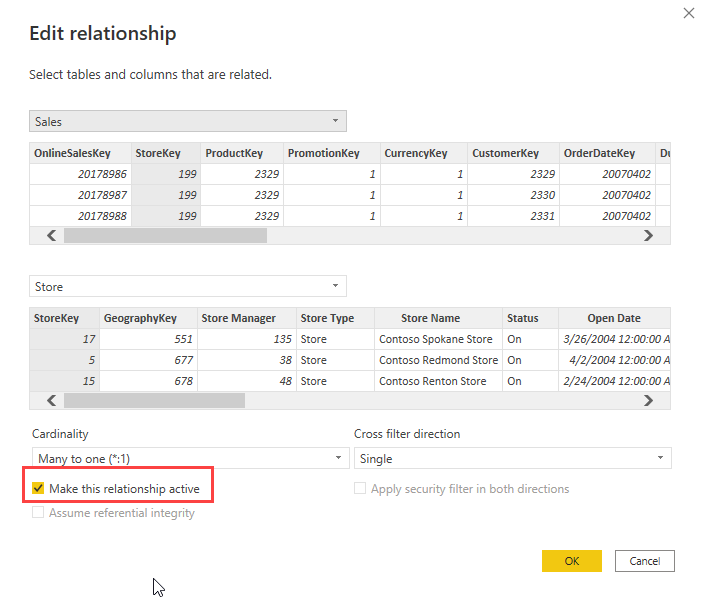Toggle Make this relationship active checkbox
The height and width of the screenshot is (601, 705).
point(38,488)
